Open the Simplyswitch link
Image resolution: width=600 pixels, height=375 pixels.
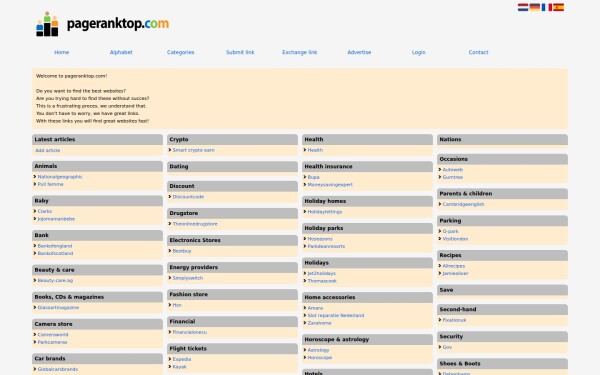[188, 278]
